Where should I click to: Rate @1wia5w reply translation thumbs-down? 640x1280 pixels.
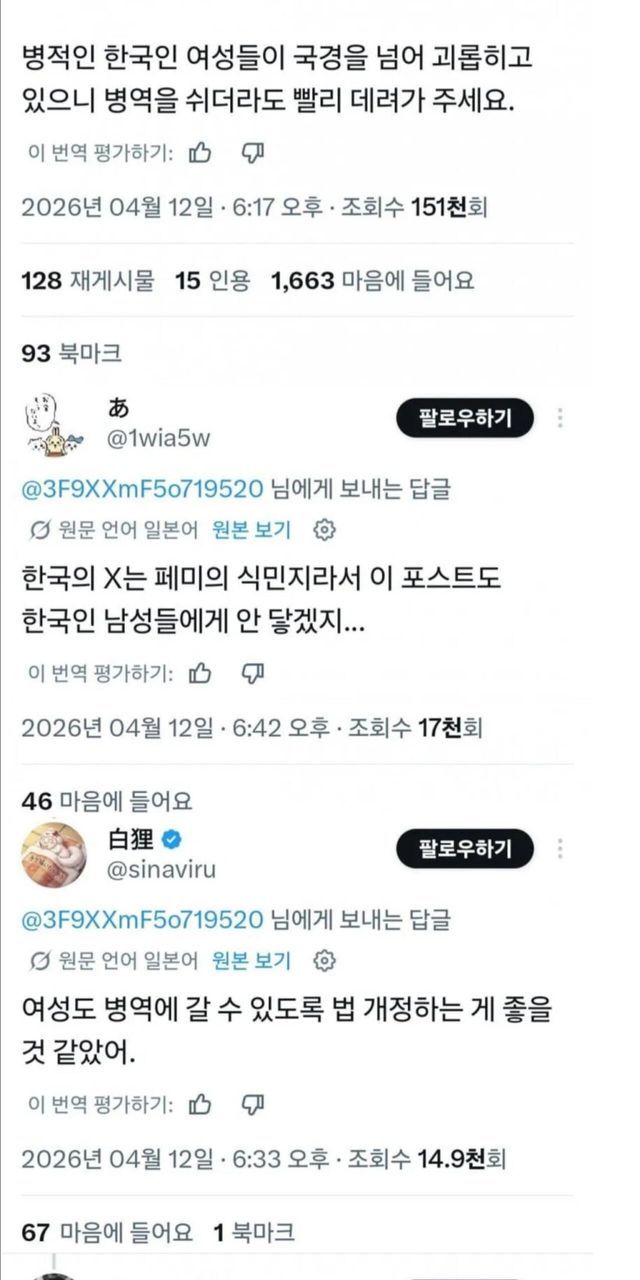coord(253,673)
